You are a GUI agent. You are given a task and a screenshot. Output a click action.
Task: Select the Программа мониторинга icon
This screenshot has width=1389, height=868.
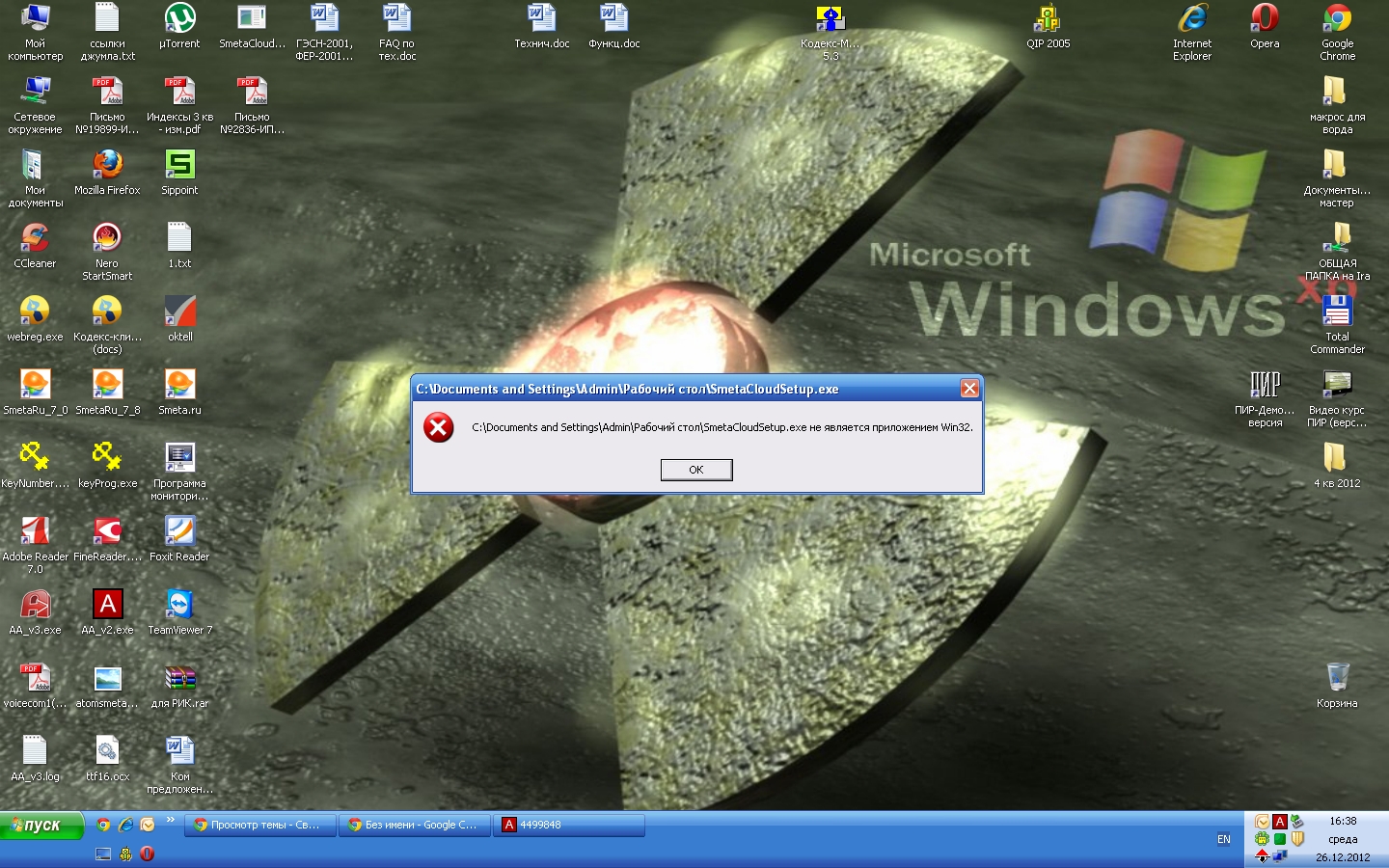pos(179,472)
